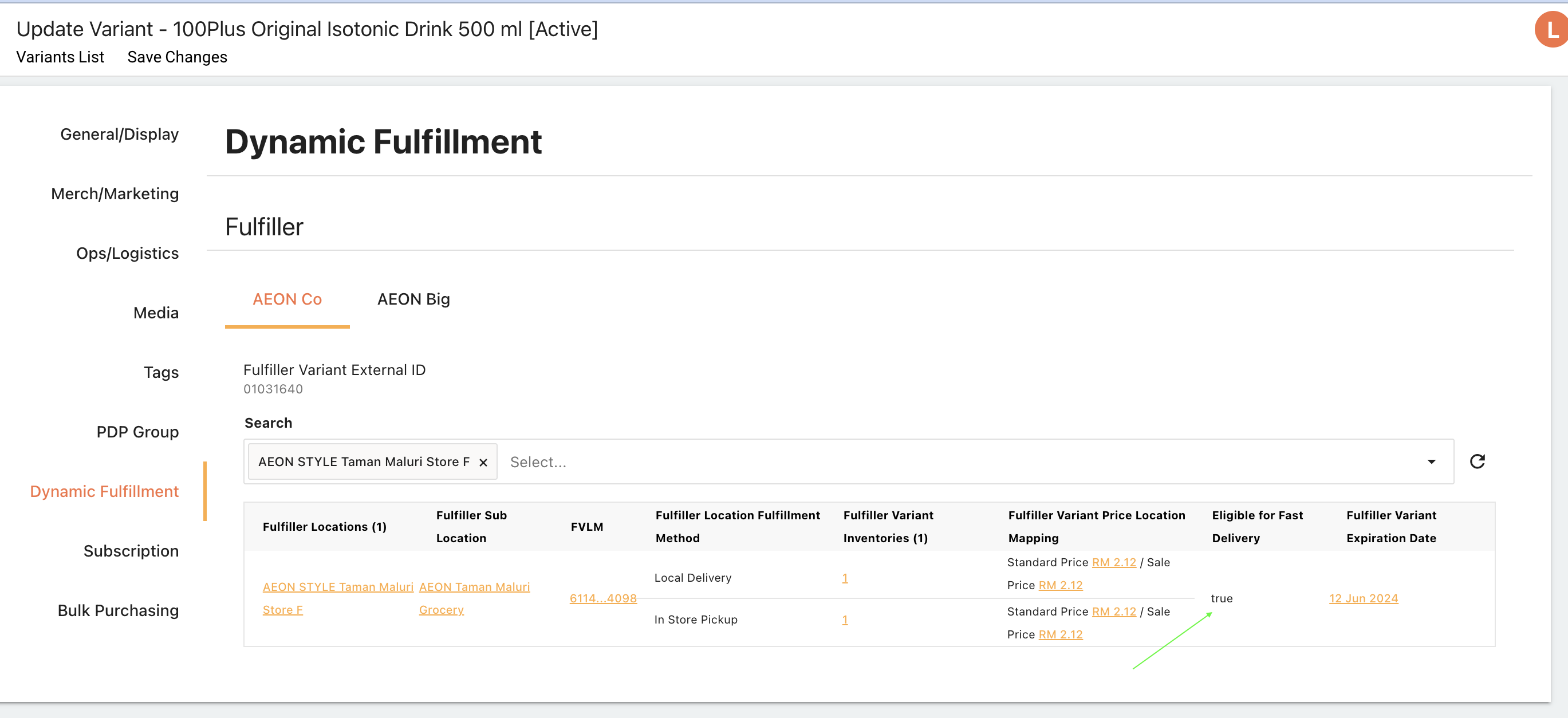Viewport: 1568px width, 718px height.
Task: Click the Eligible for Fast Delivery header
Action: click(1257, 527)
